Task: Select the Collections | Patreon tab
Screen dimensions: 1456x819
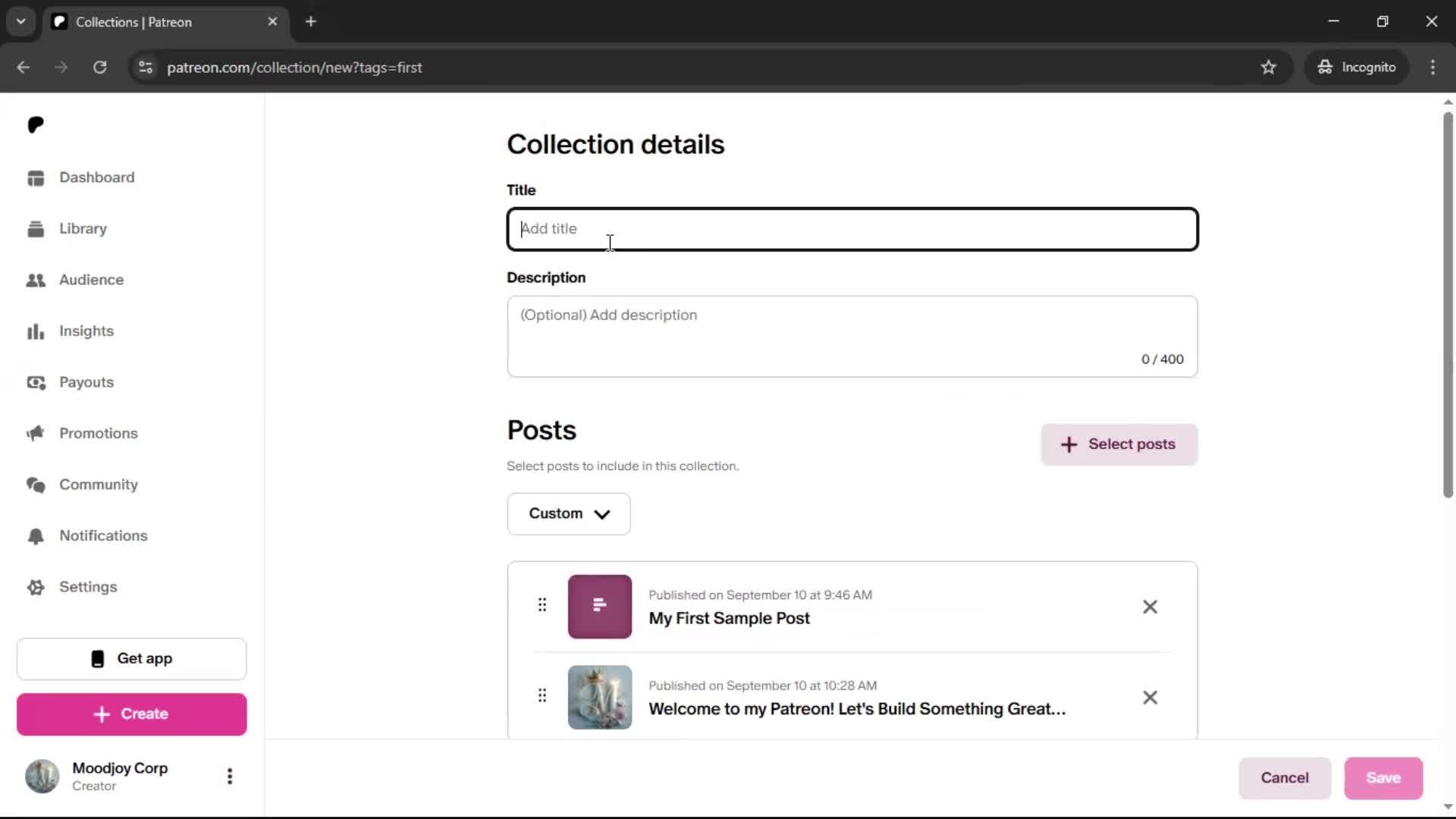Action: tap(167, 22)
